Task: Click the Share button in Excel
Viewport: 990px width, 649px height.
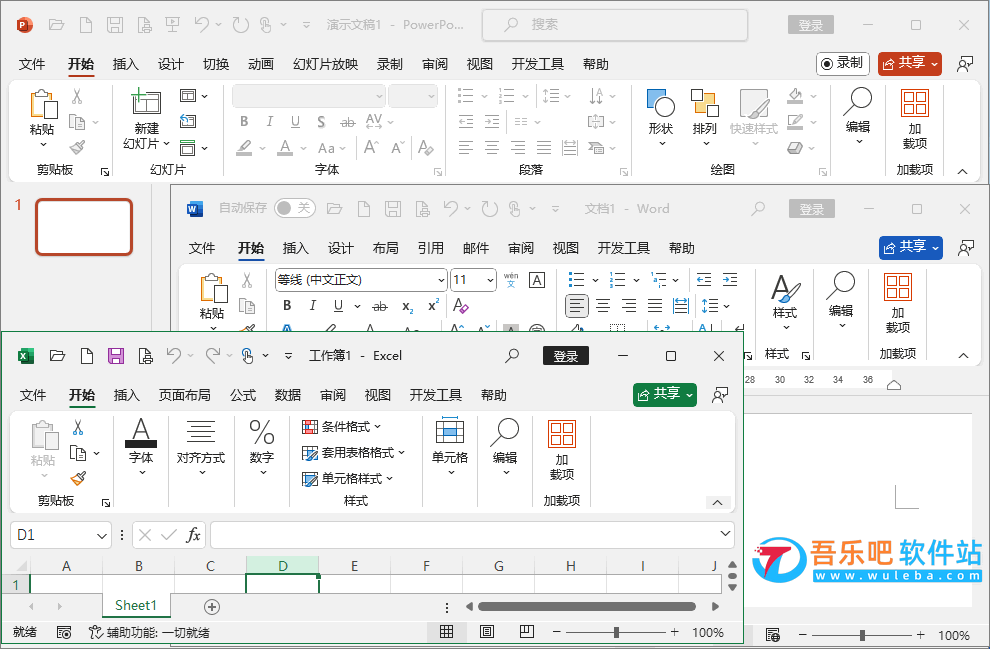Action: coord(665,395)
